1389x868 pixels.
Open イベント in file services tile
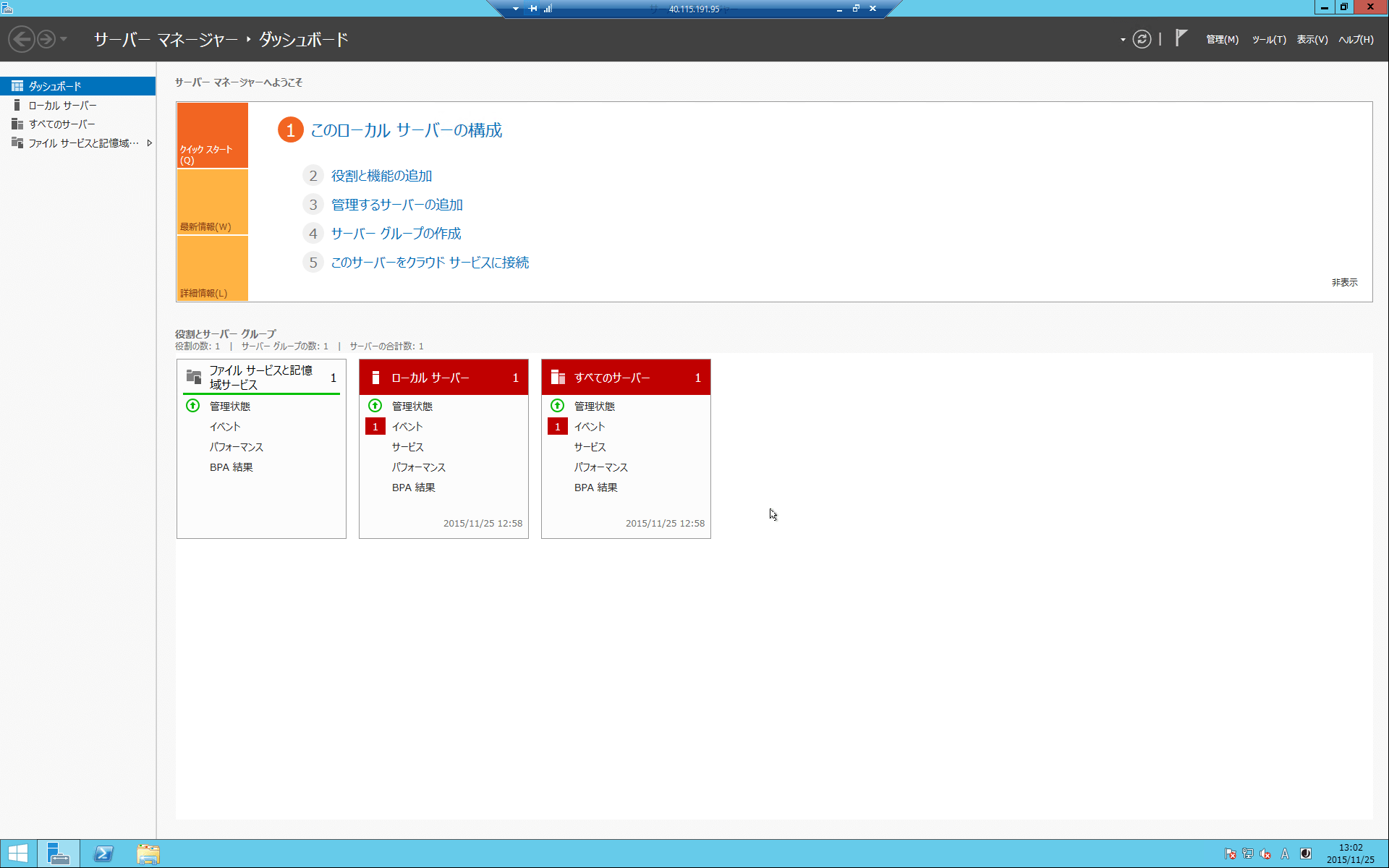[225, 427]
